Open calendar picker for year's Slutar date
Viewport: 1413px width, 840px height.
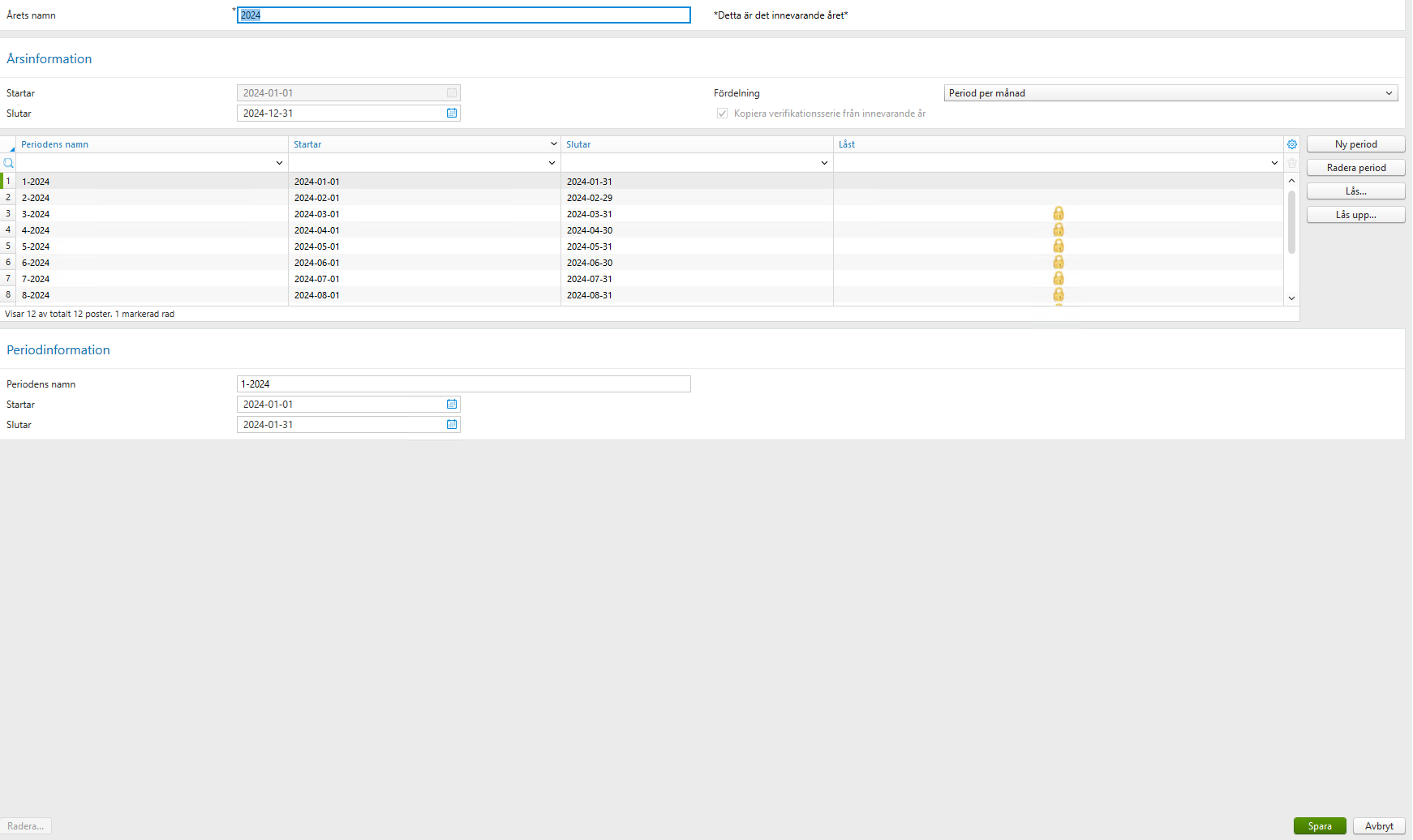pyautogui.click(x=451, y=113)
